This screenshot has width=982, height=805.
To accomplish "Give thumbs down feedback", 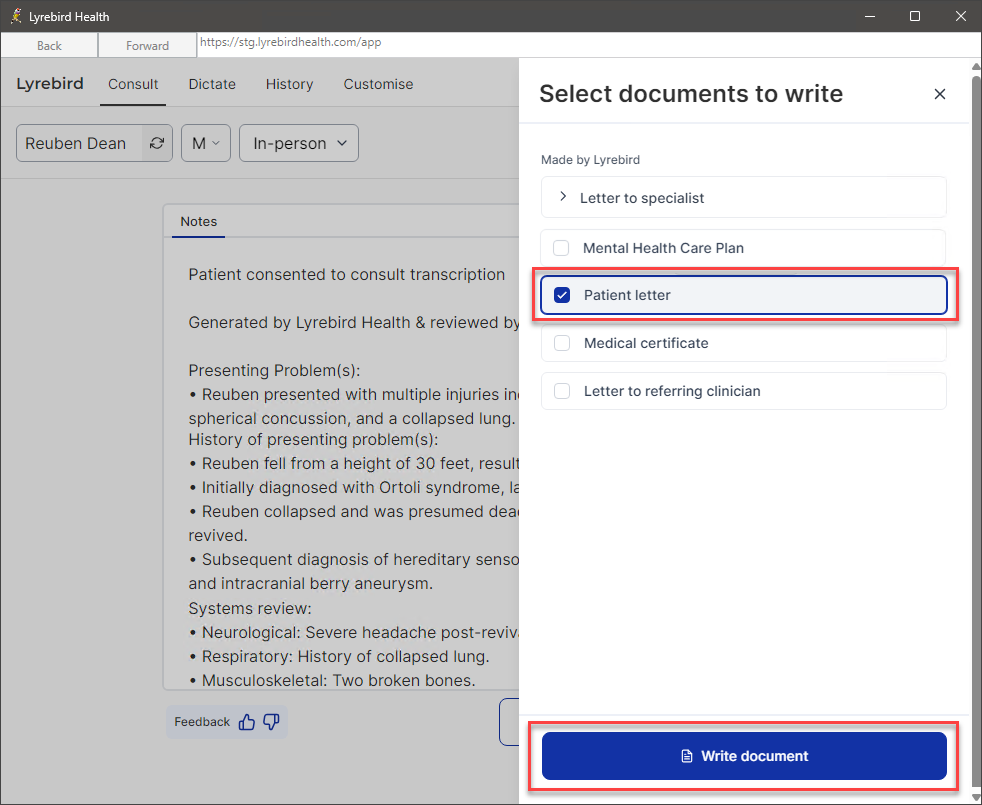I will click(x=271, y=722).
